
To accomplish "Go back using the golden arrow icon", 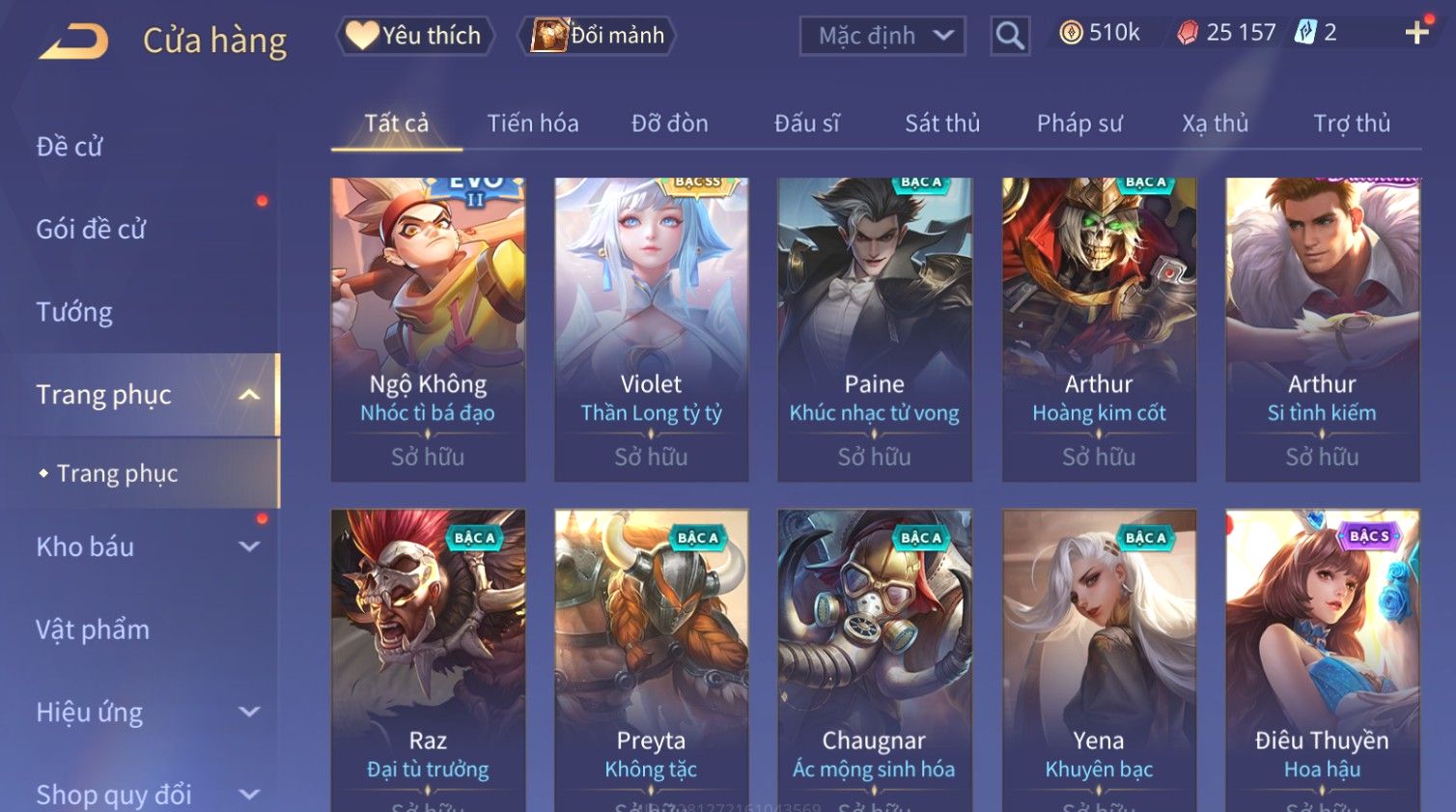I will pos(73,42).
